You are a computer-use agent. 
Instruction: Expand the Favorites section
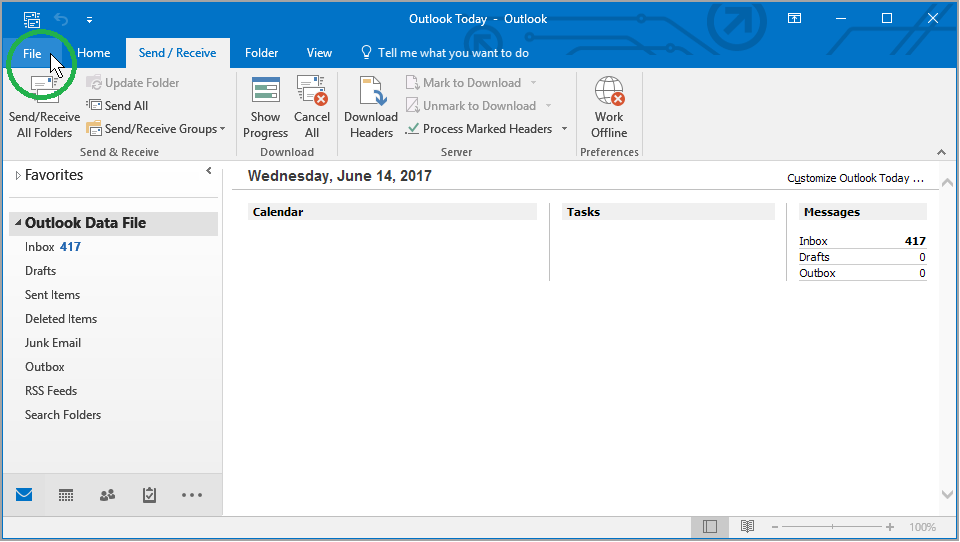(18, 176)
